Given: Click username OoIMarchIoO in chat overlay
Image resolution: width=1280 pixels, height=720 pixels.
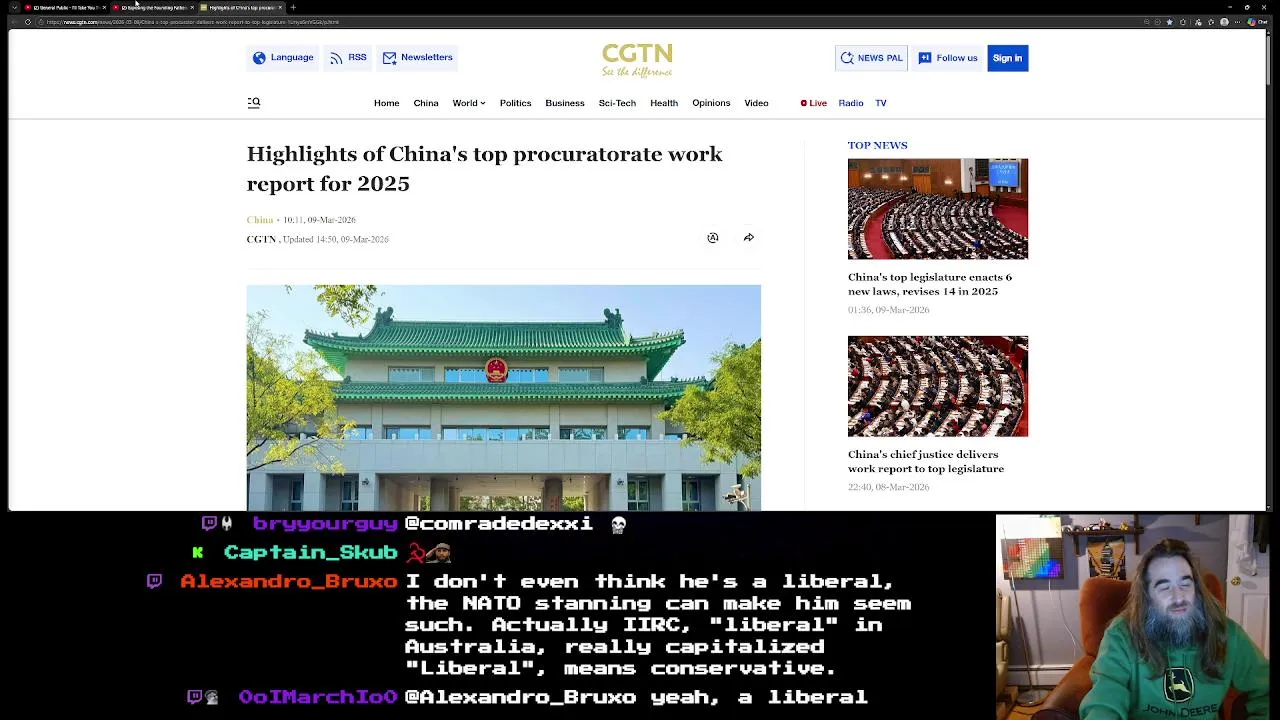Looking at the screenshot, I should 318,697.
